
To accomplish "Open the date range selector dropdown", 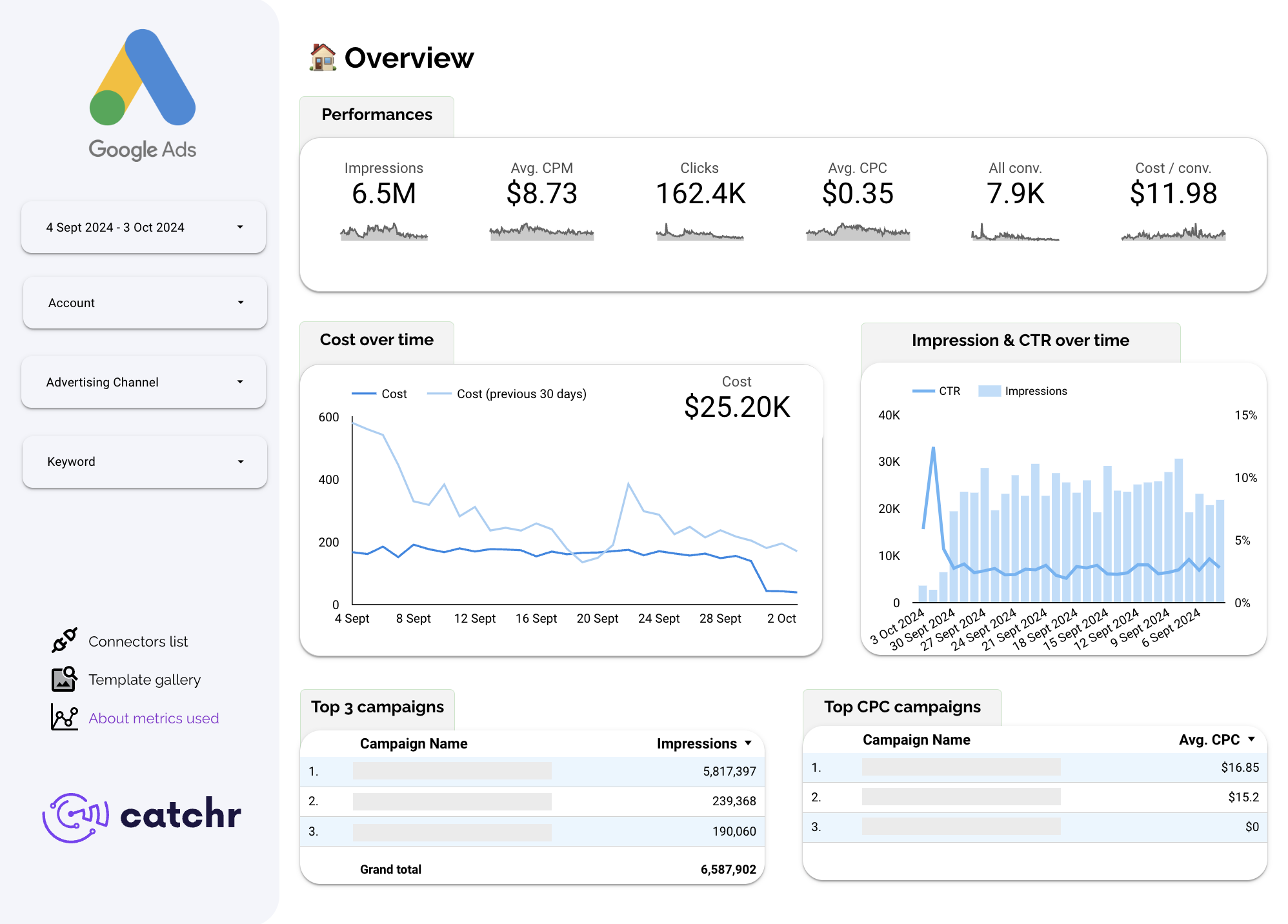I will (143, 226).
